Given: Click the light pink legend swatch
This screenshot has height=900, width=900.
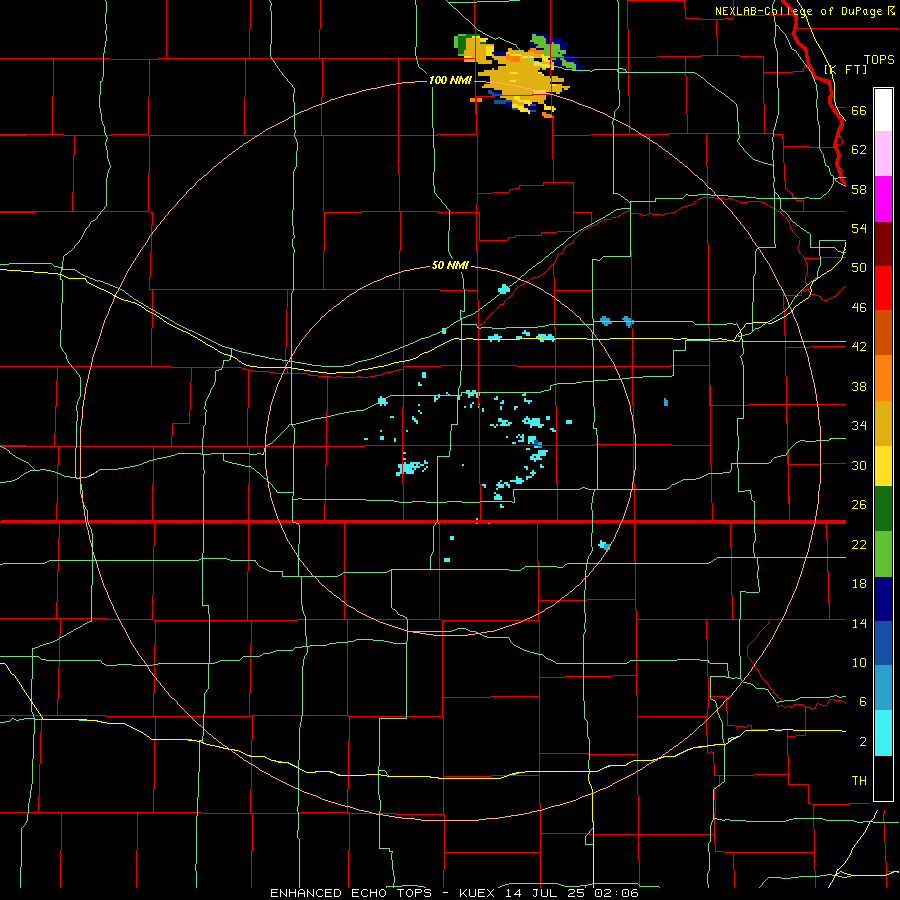Looking at the screenshot, I should (x=883, y=154).
